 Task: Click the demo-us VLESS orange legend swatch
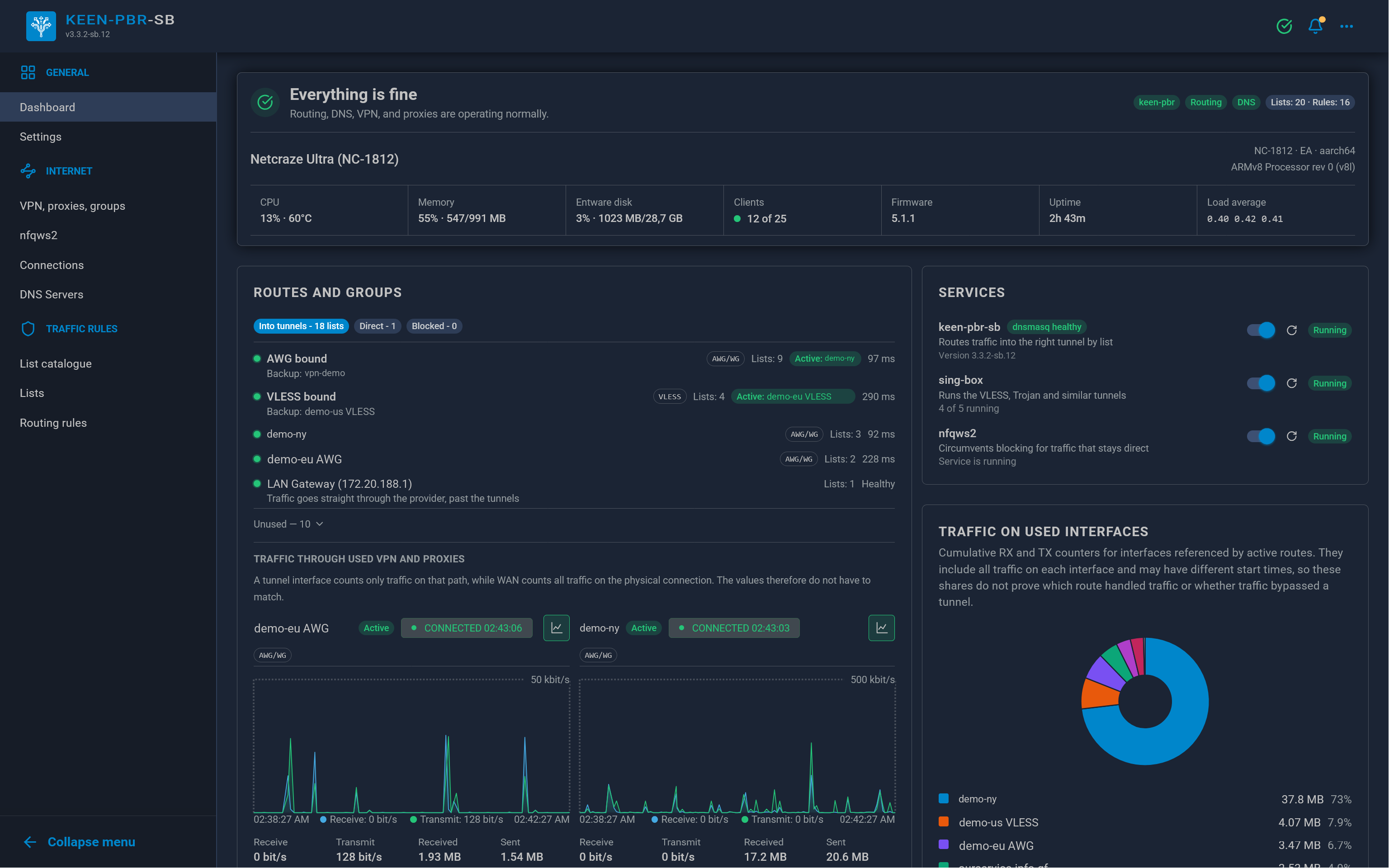click(943, 821)
